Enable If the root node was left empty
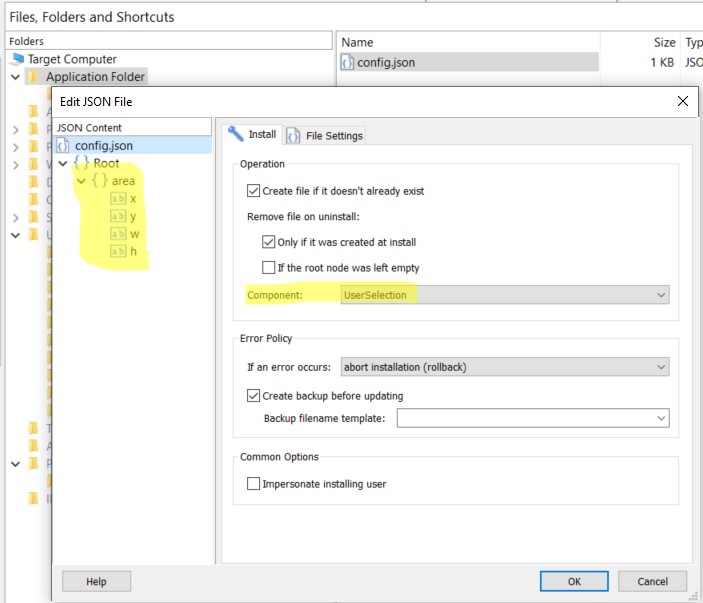The width and height of the screenshot is (703, 603). tap(268, 268)
